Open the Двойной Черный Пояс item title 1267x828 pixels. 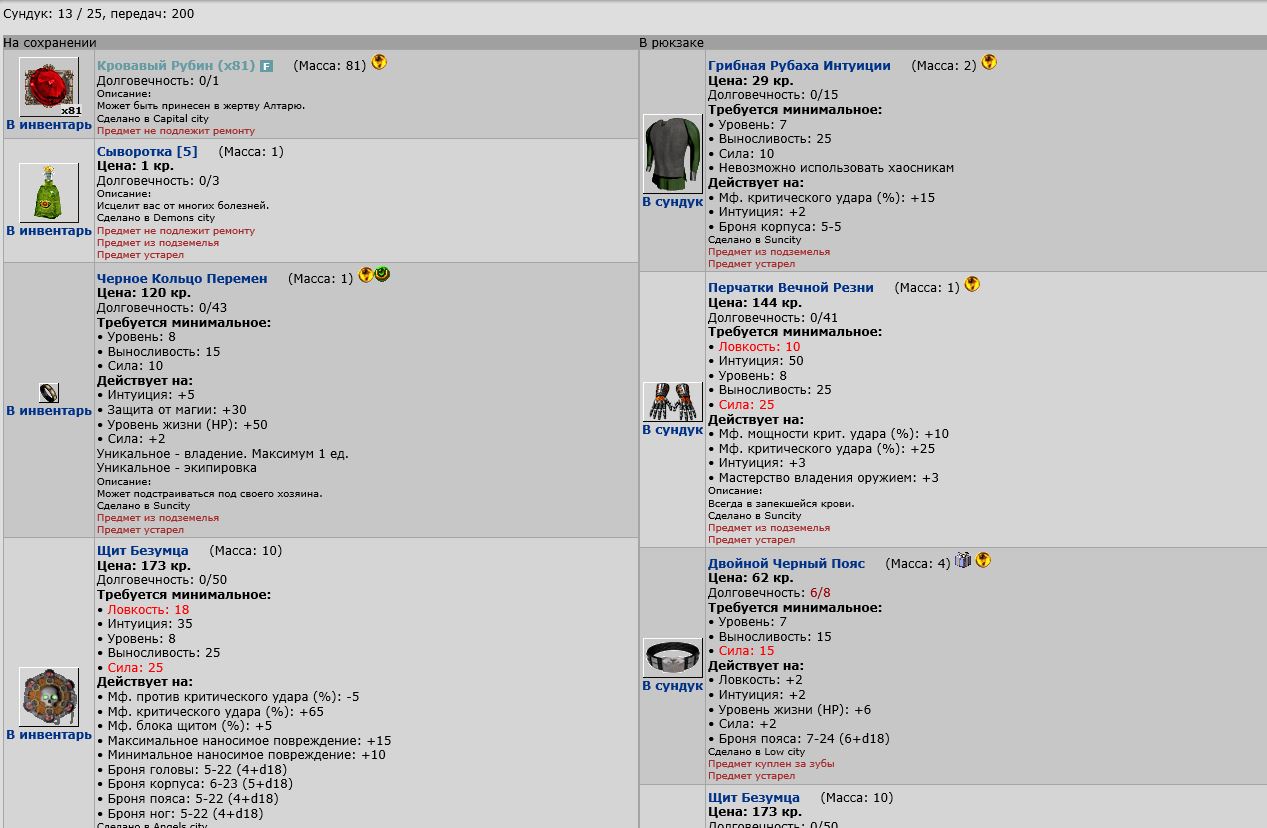tap(787, 564)
